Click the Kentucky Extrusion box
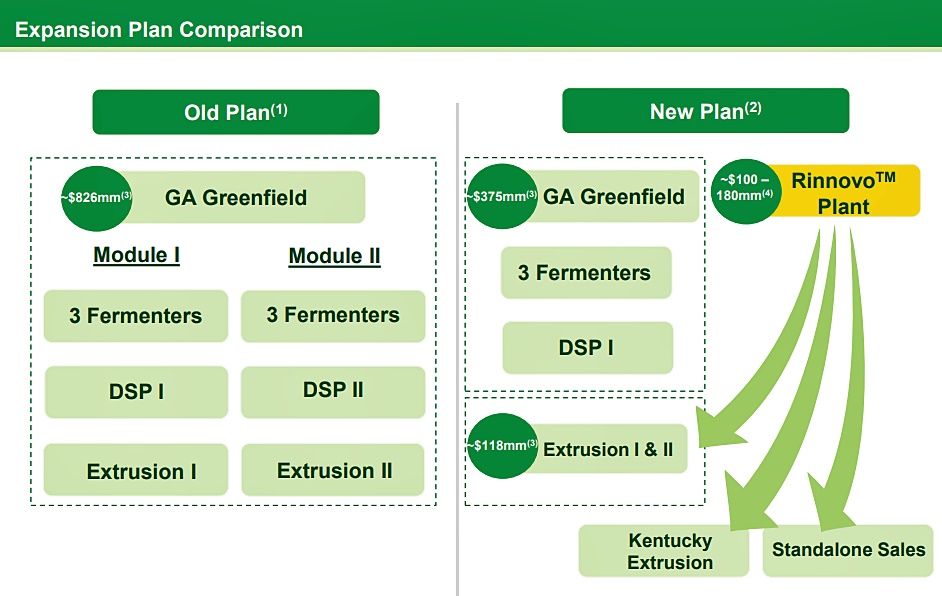The image size is (942, 596). [664, 551]
